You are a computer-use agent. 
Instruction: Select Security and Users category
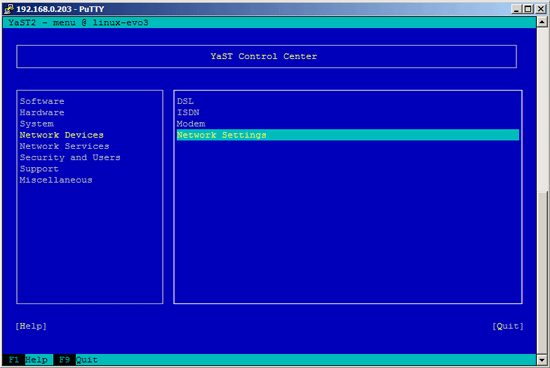70,158
